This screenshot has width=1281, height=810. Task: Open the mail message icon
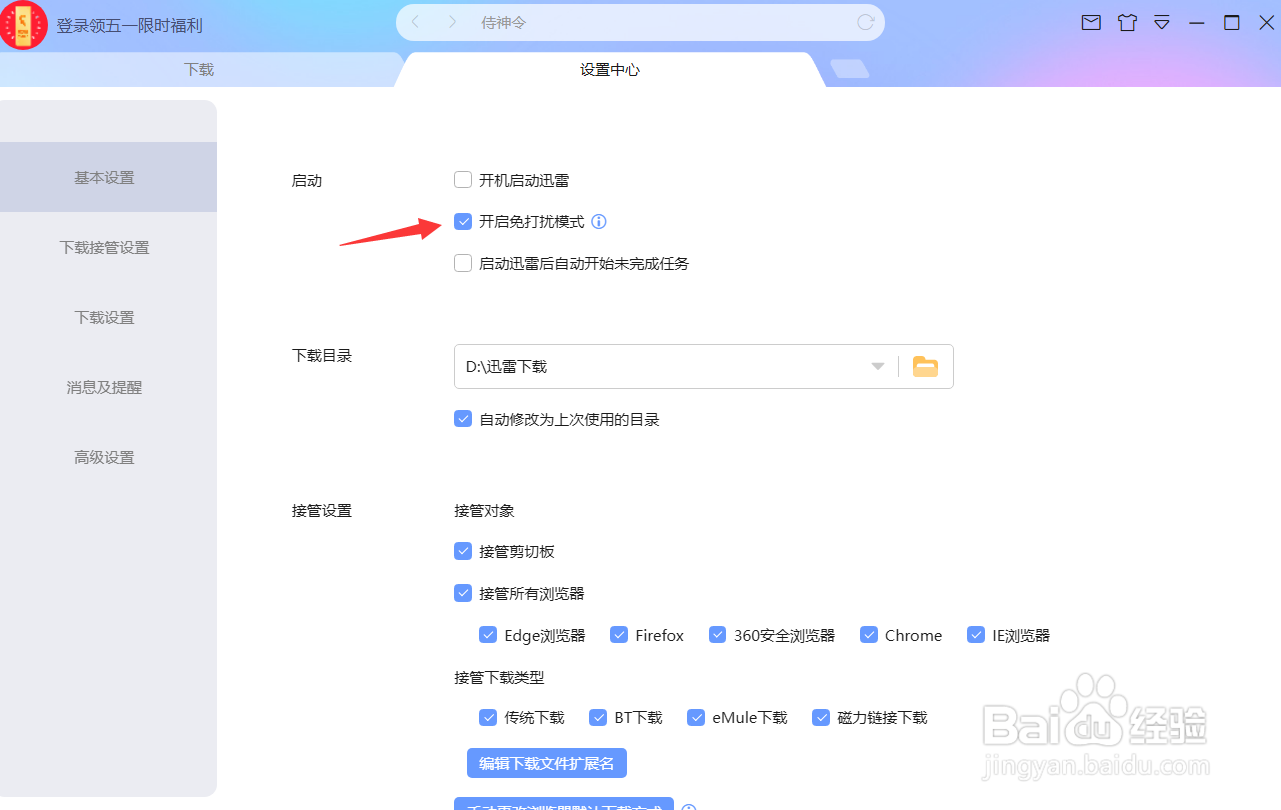click(x=1091, y=22)
